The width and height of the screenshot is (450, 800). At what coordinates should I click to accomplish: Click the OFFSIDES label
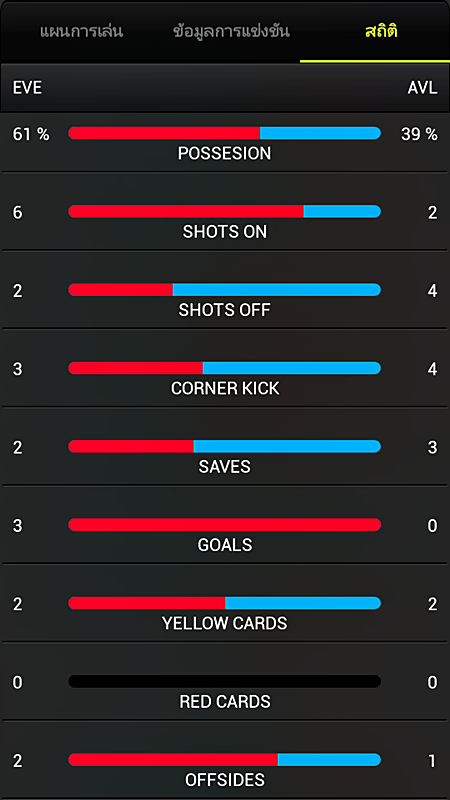coord(224,780)
